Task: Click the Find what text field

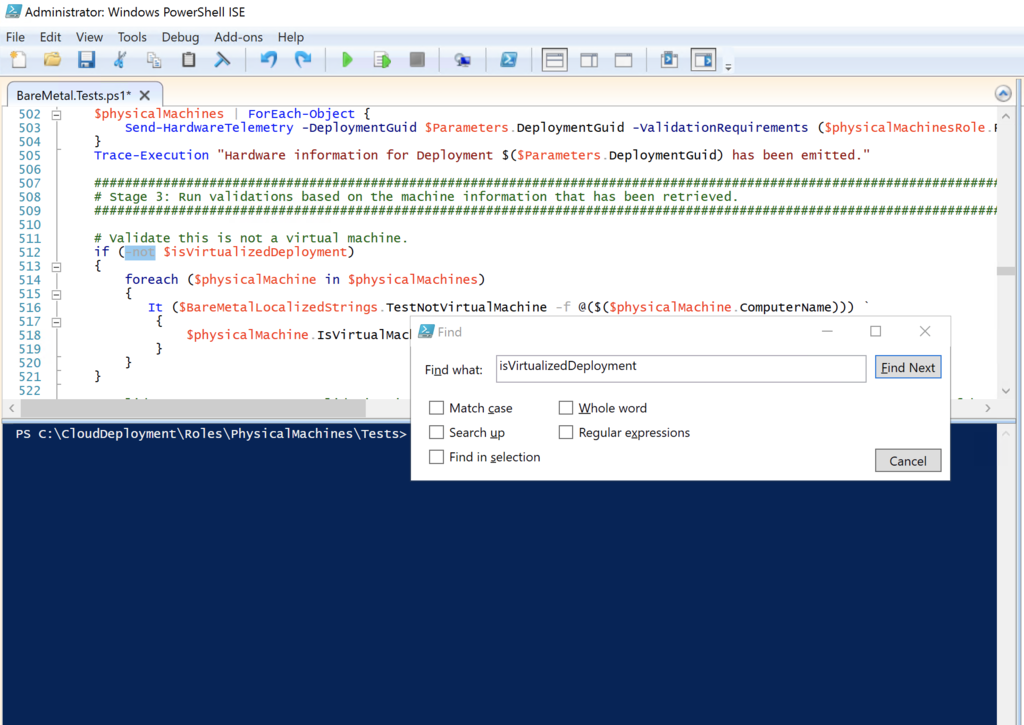Action: (x=680, y=367)
